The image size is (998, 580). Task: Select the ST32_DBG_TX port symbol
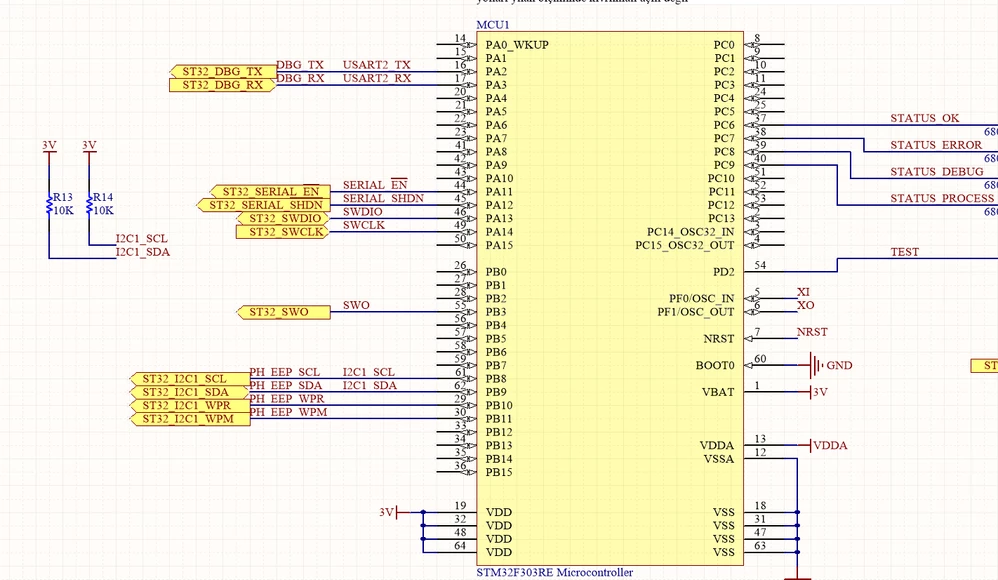(x=223, y=71)
